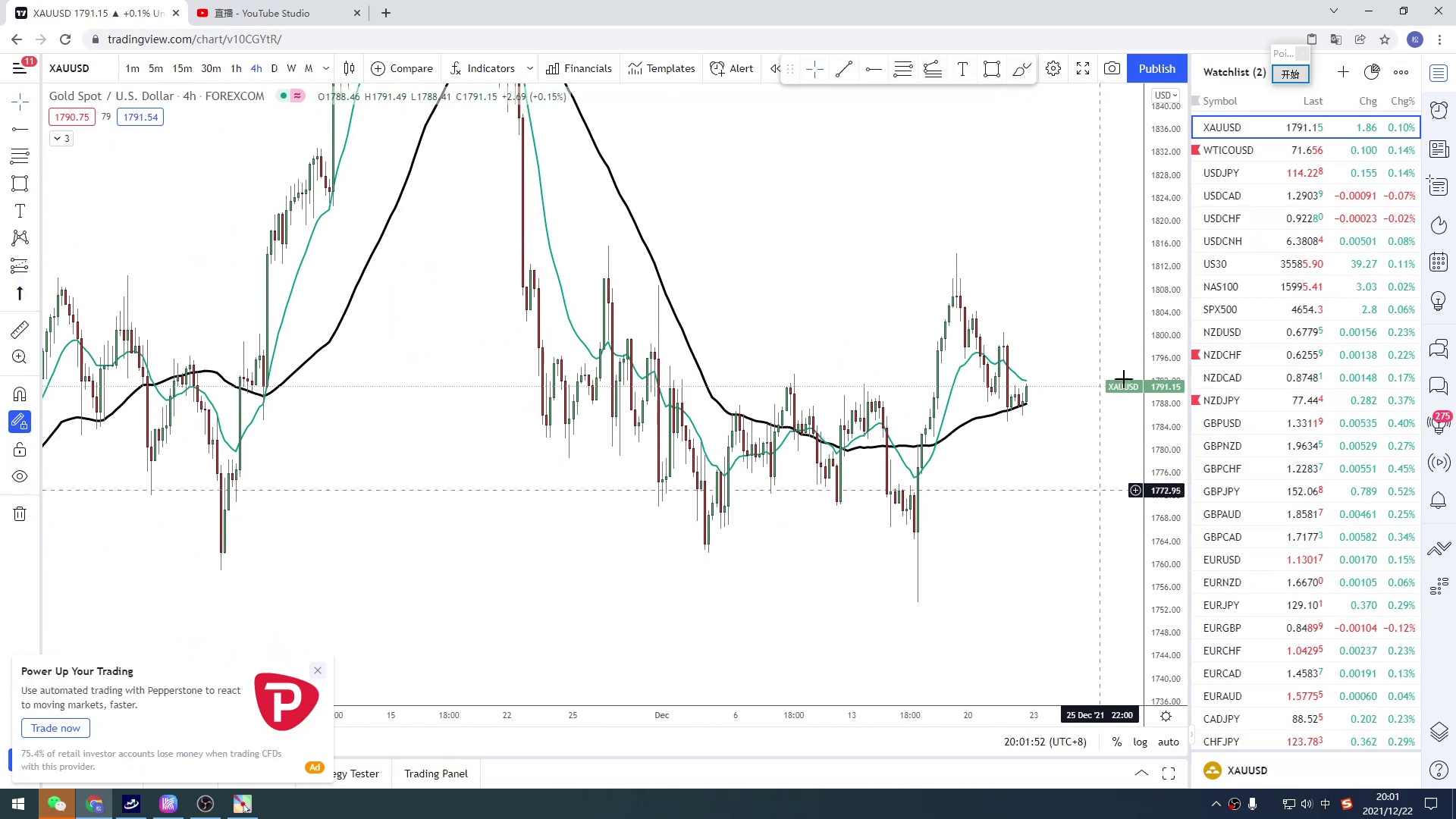
Task: Open the chart settings gear
Action: (1053, 69)
